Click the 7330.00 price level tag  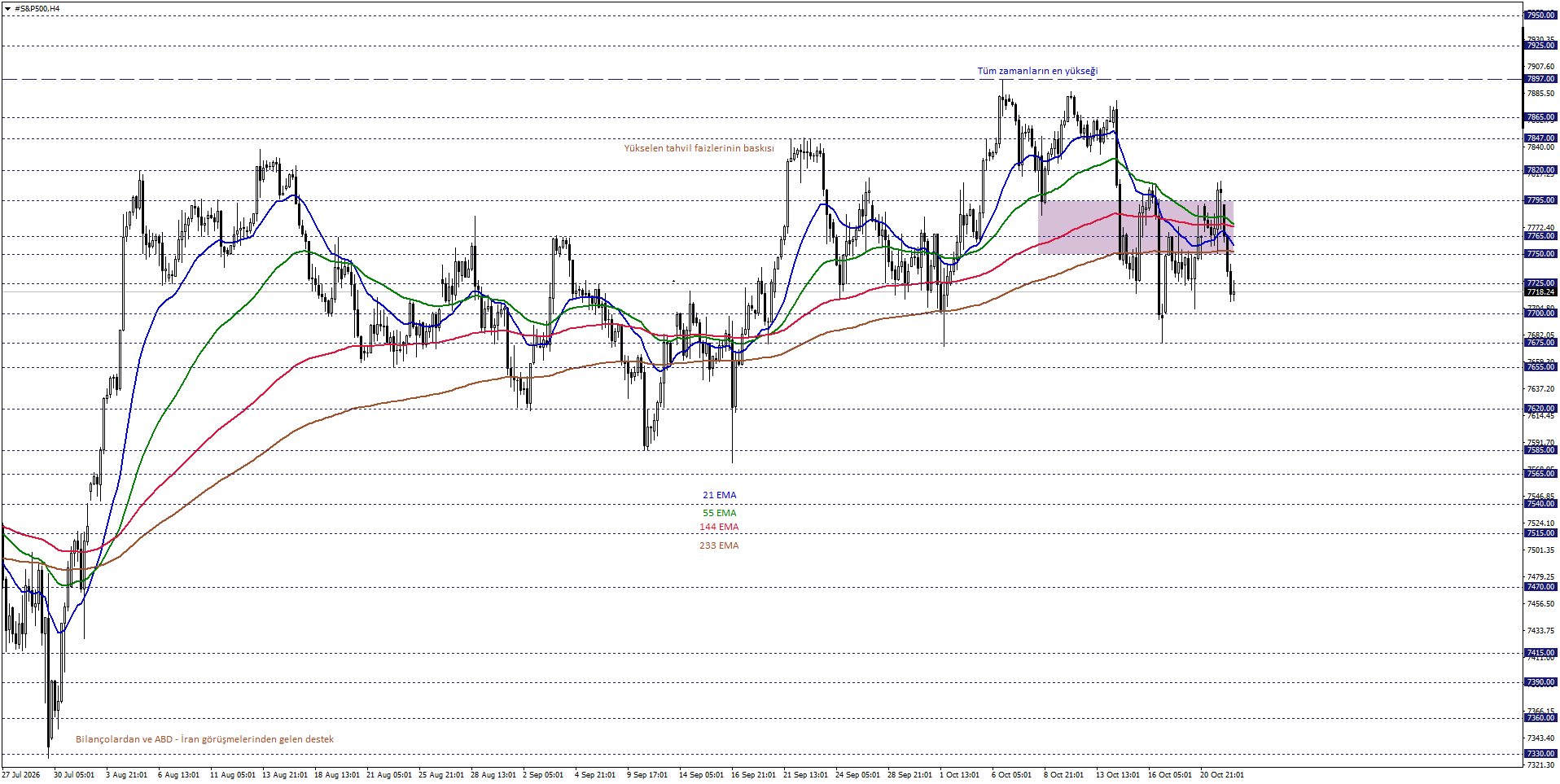click(x=1540, y=754)
